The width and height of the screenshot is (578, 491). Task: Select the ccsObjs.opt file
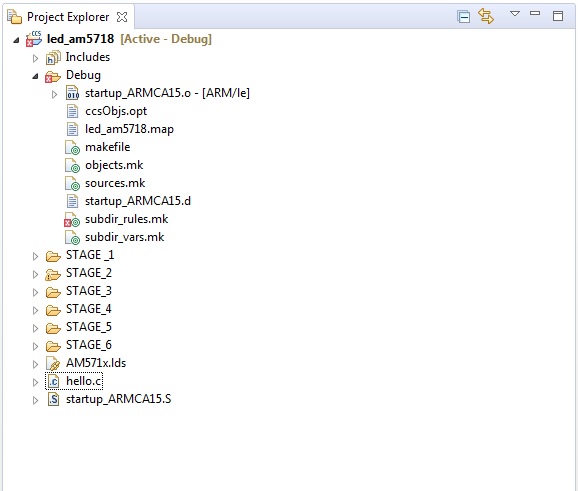(x=116, y=111)
